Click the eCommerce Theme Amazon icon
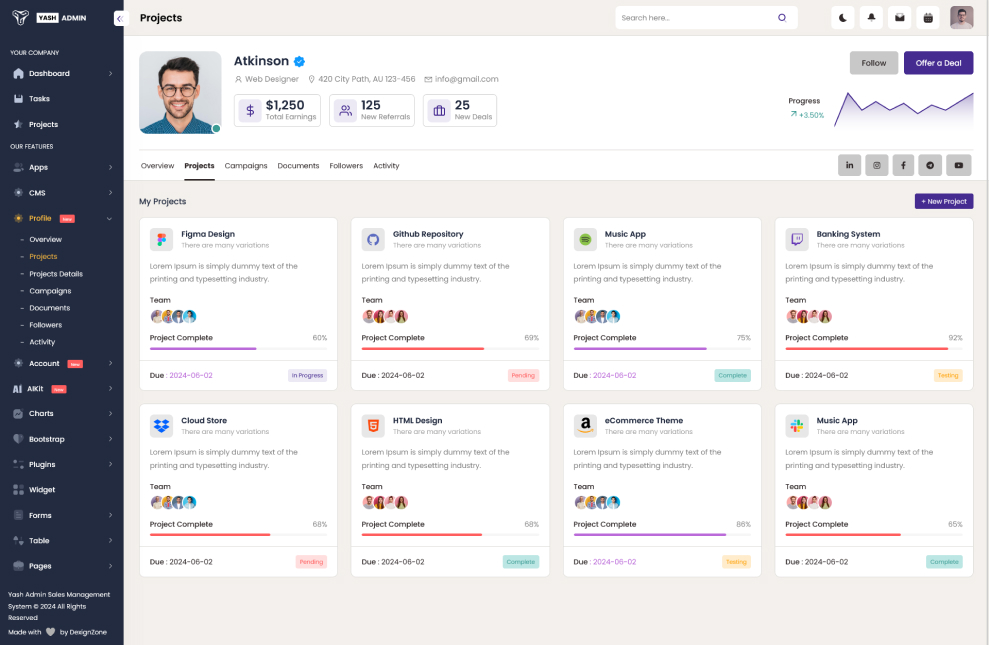Viewport: 989px width, 645px height. click(x=585, y=426)
